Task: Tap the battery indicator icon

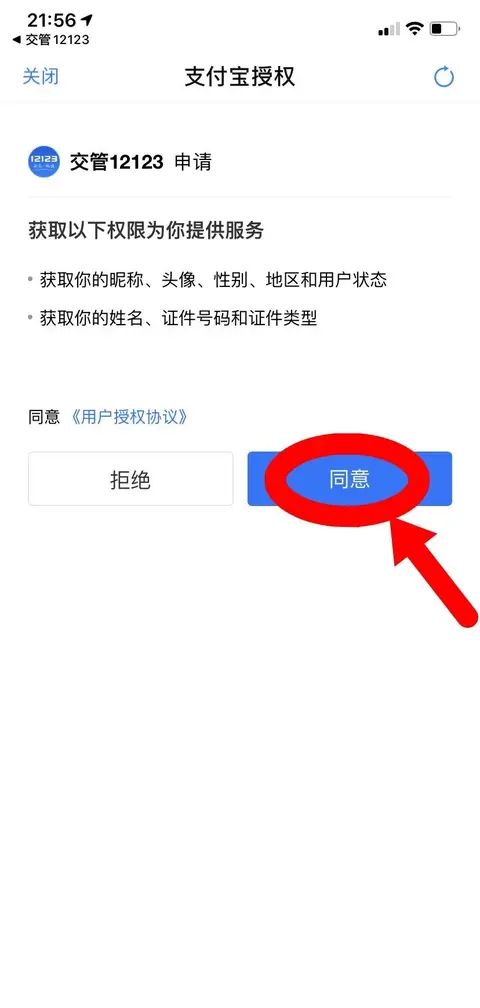Action: (445, 28)
